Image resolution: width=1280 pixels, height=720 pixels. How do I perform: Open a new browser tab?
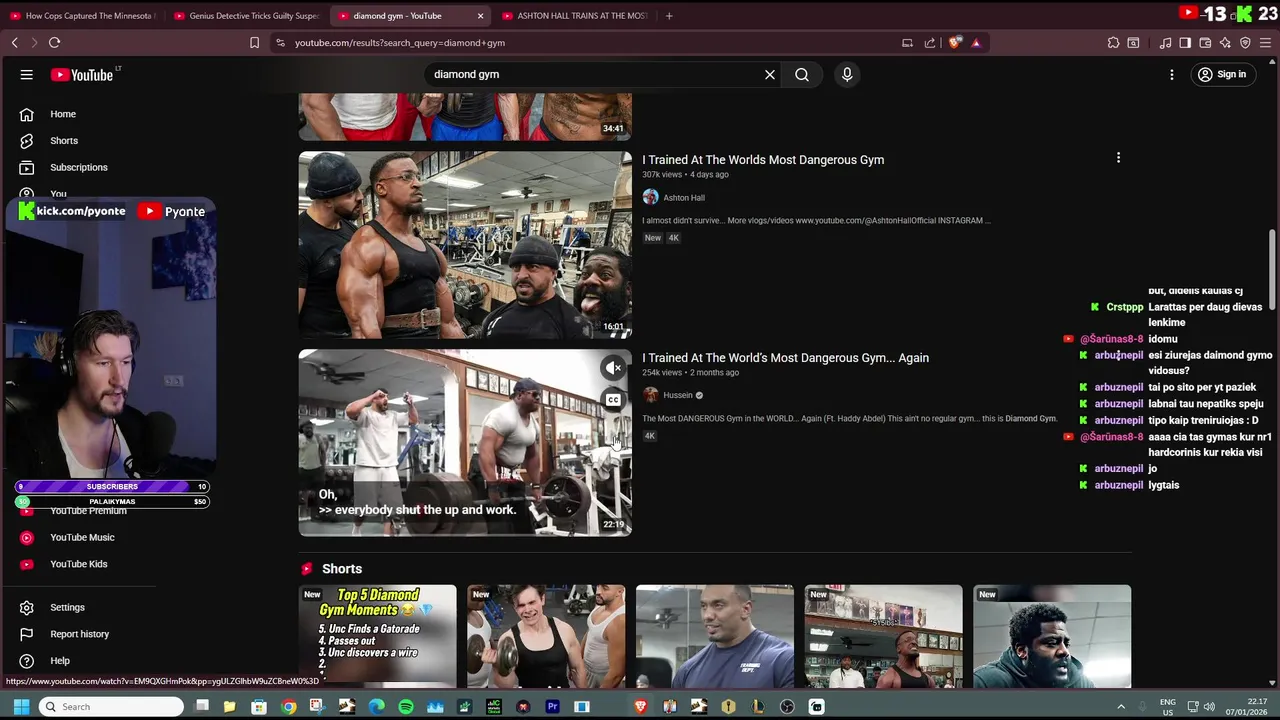pyautogui.click(x=669, y=16)
